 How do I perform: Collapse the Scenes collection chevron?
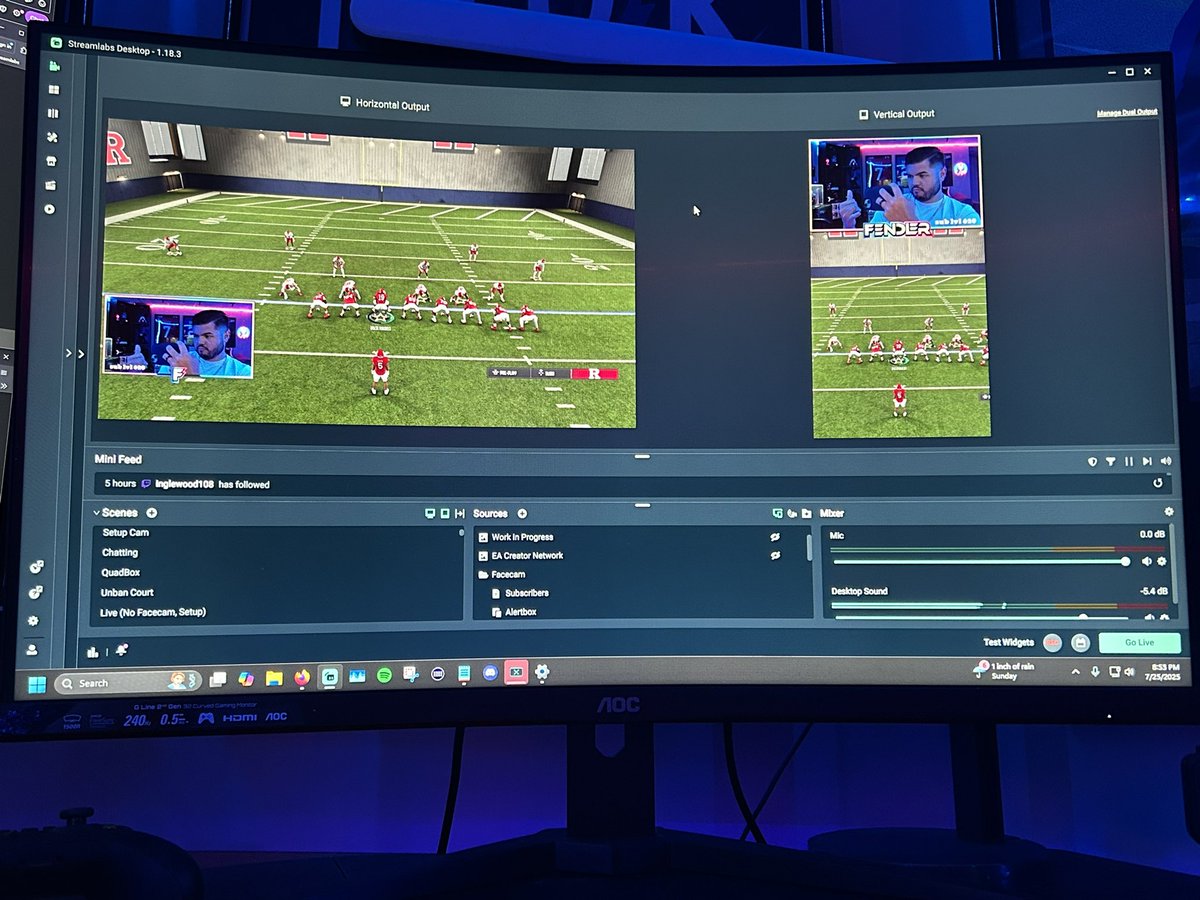click(97, 513)
